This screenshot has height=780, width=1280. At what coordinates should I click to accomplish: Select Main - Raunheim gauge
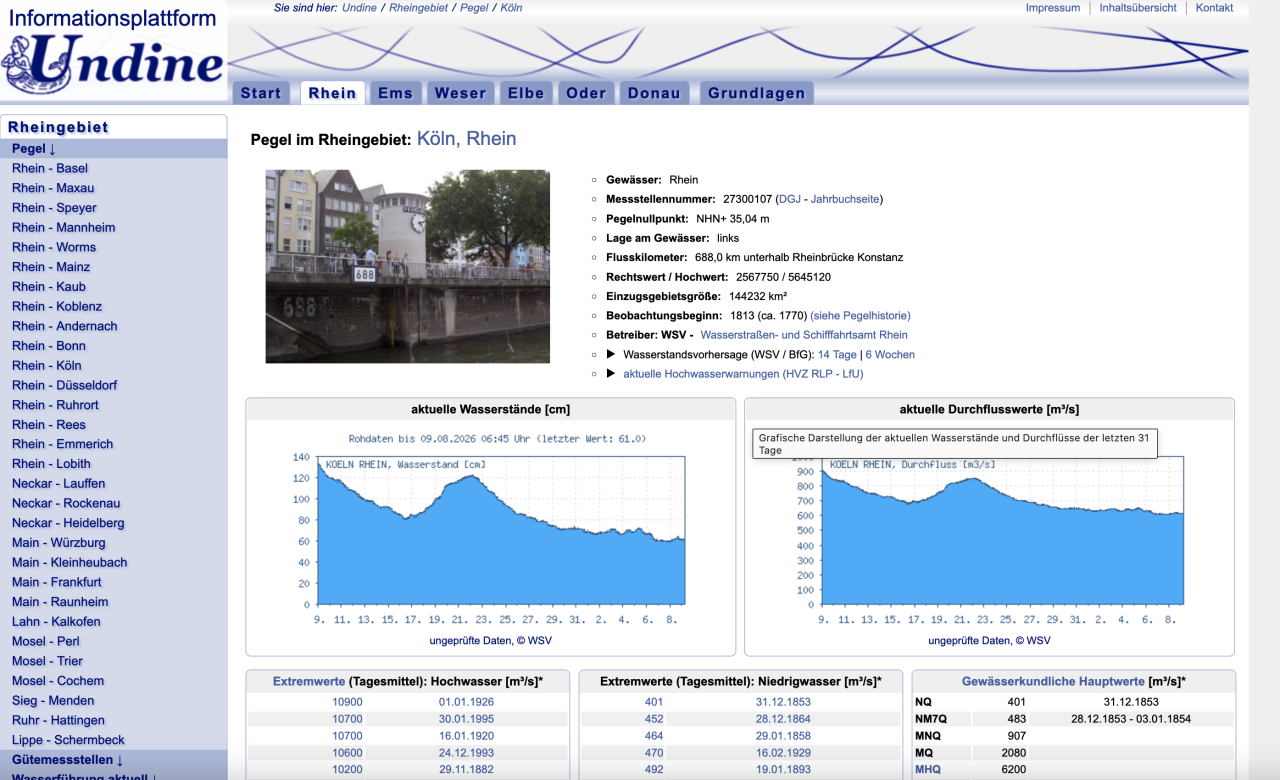[x=60, y=601]
